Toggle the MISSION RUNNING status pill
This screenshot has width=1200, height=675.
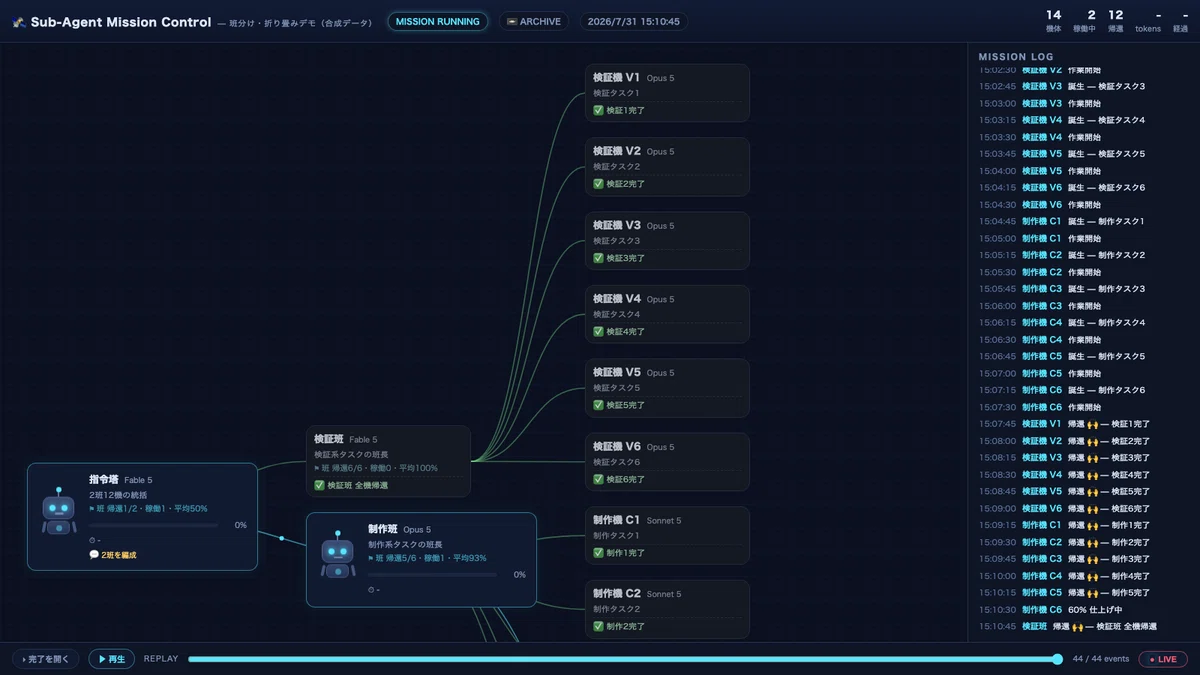pyautogui.click(x=437, y=21)
